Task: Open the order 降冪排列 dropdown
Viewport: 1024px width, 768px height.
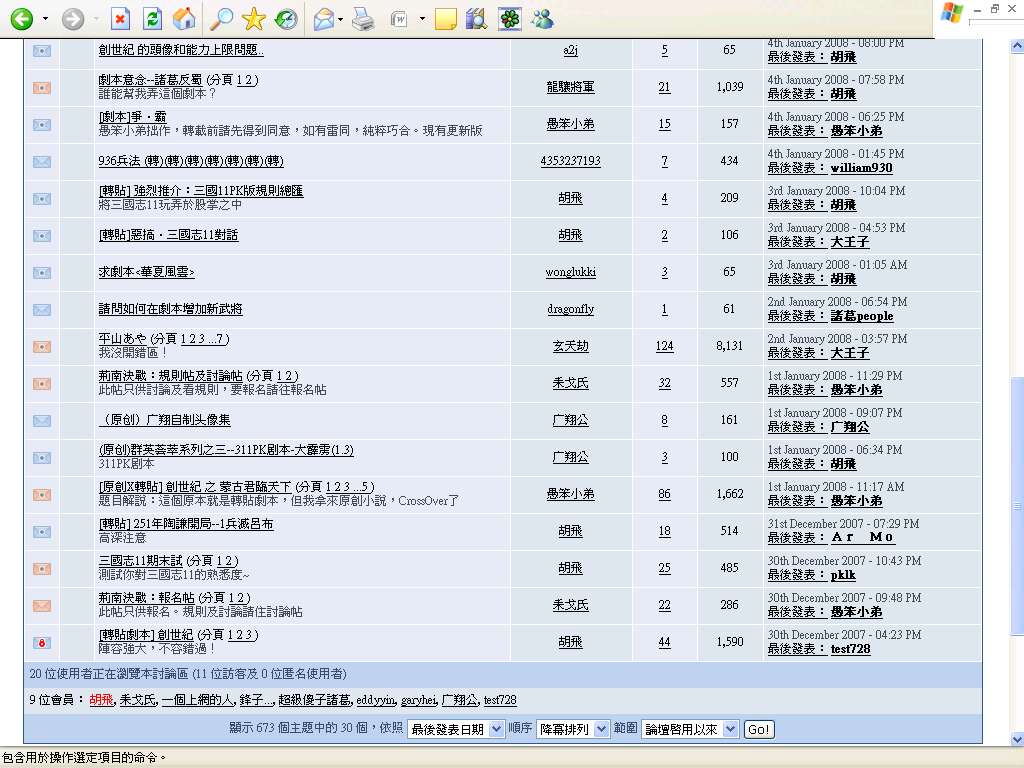Action: tap(572, 729)
